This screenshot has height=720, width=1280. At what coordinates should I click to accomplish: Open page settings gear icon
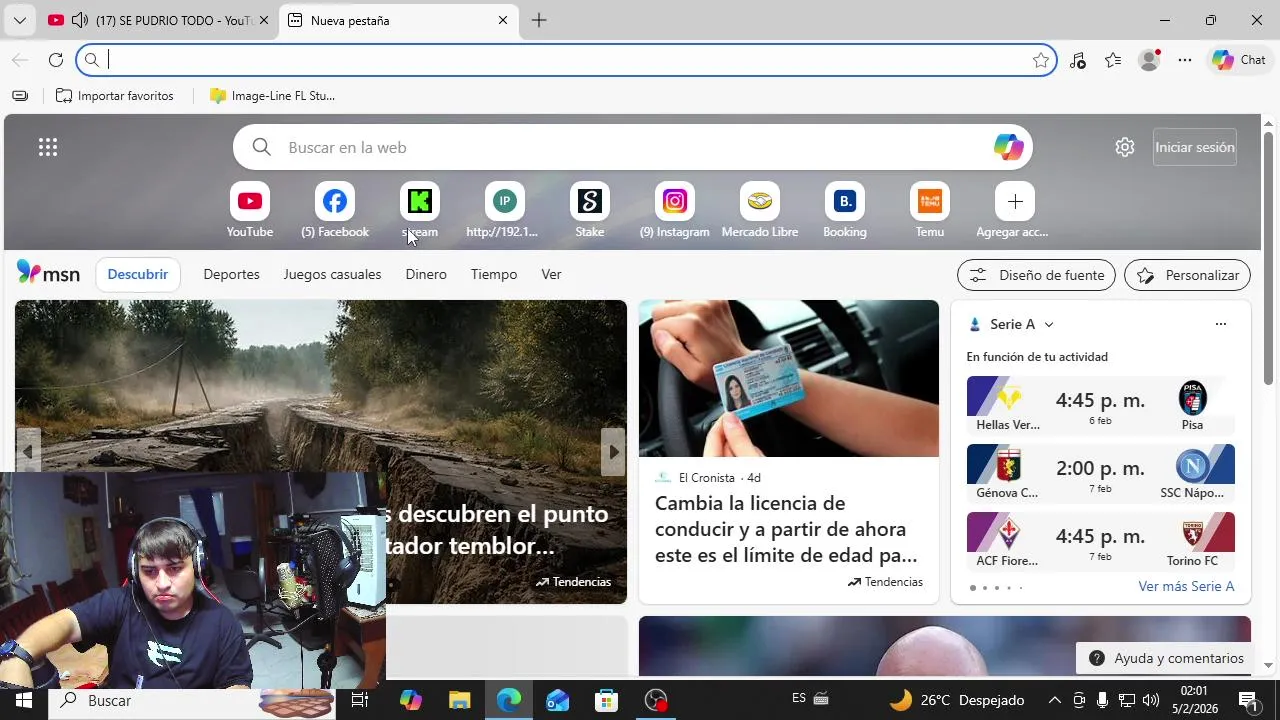pyautogui.click(x=1125, y=147)
